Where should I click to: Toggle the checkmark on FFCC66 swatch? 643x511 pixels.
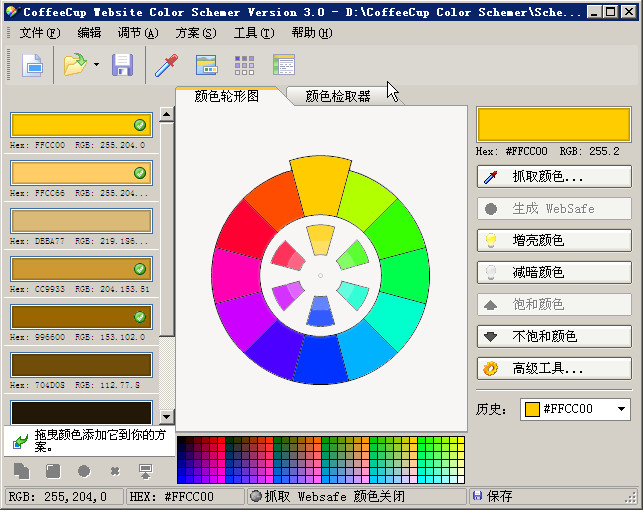pyautogui.click(x=140, y=173)
